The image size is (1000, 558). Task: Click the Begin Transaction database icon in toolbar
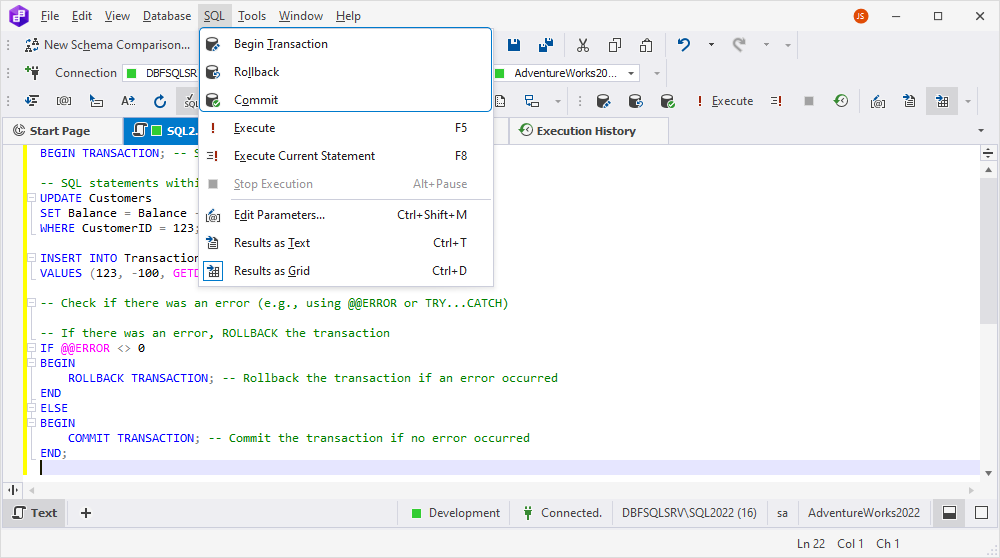click(603, 101)
